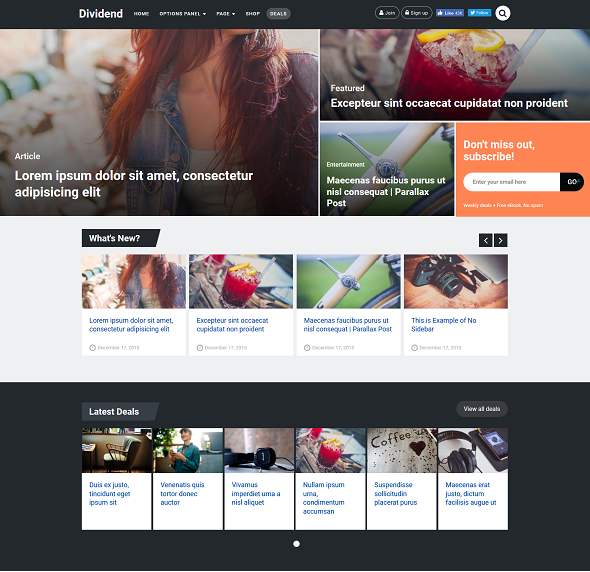Screen dimensions: 590x572
Task: Open the Home menu item
Action: coord(141,14)
